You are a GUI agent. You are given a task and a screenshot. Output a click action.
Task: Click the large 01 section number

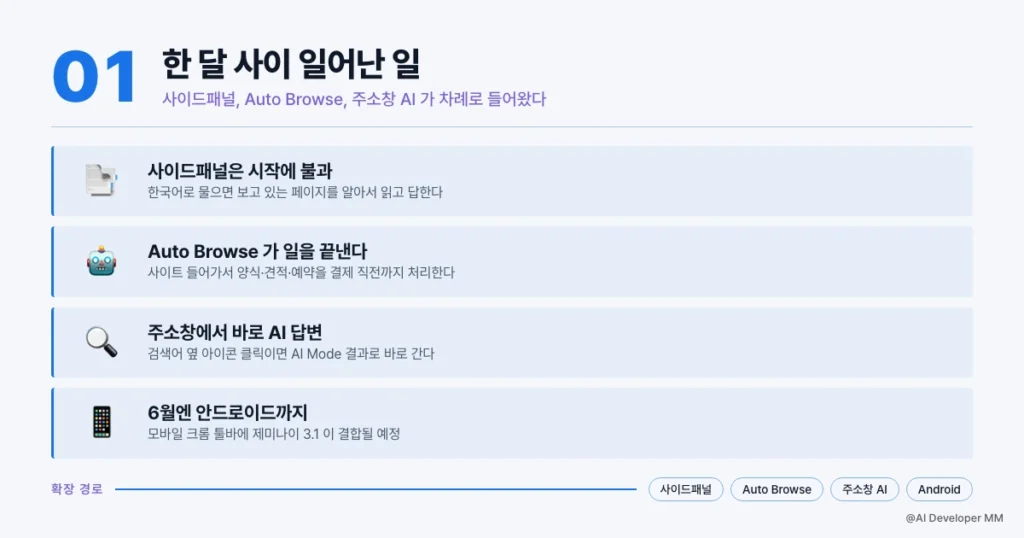(x=95, y=76)
